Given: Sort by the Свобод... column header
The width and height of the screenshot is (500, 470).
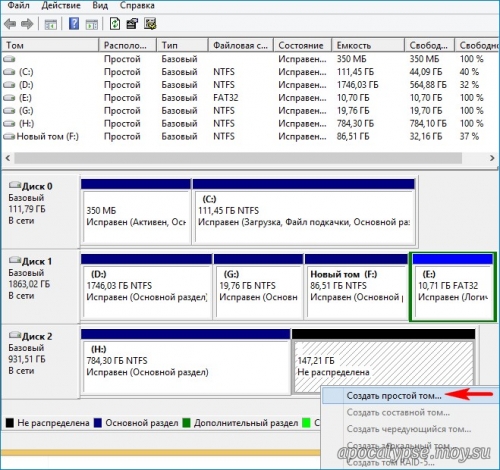Looking at the screenshot, I should click(430, 45).
